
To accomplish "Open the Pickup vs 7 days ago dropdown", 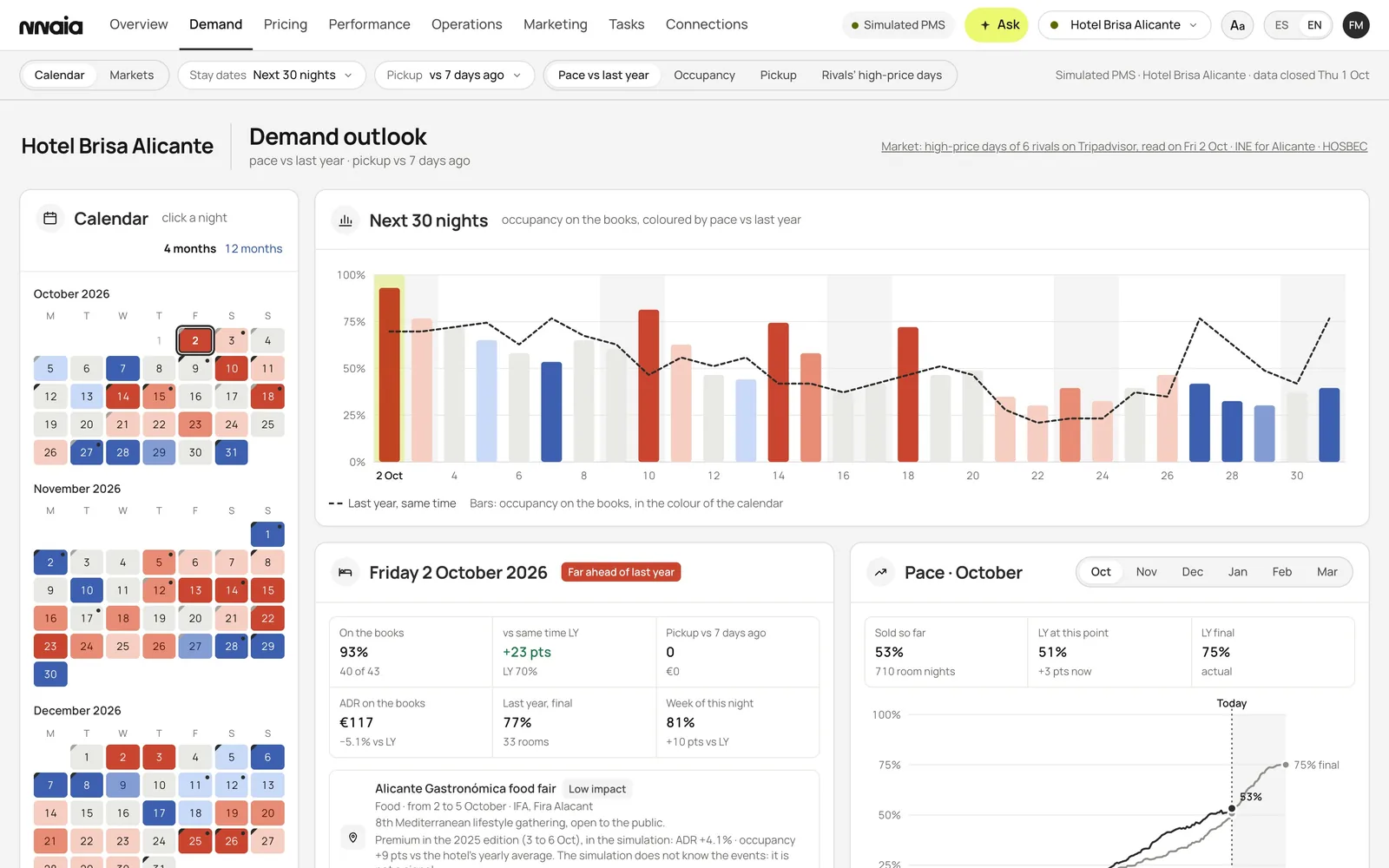I will click(x=455, y=76).
